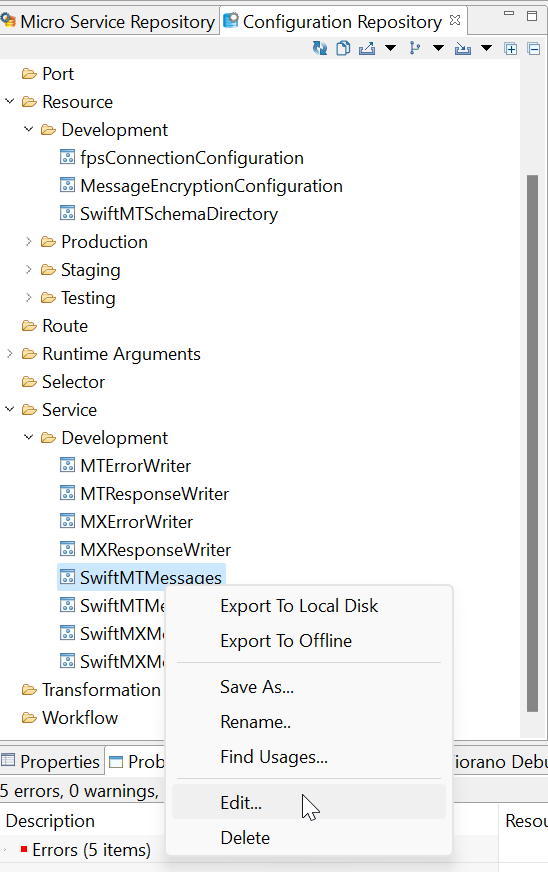Click the repository tree vertical scrollbar
Image resolution: width=548 pixels, height=872 pixels.
[532, 443]
